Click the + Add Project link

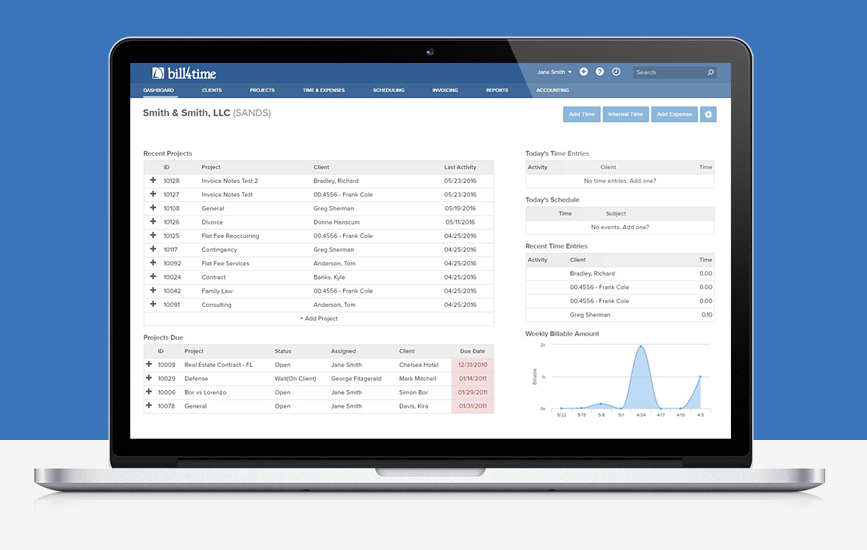318,318
